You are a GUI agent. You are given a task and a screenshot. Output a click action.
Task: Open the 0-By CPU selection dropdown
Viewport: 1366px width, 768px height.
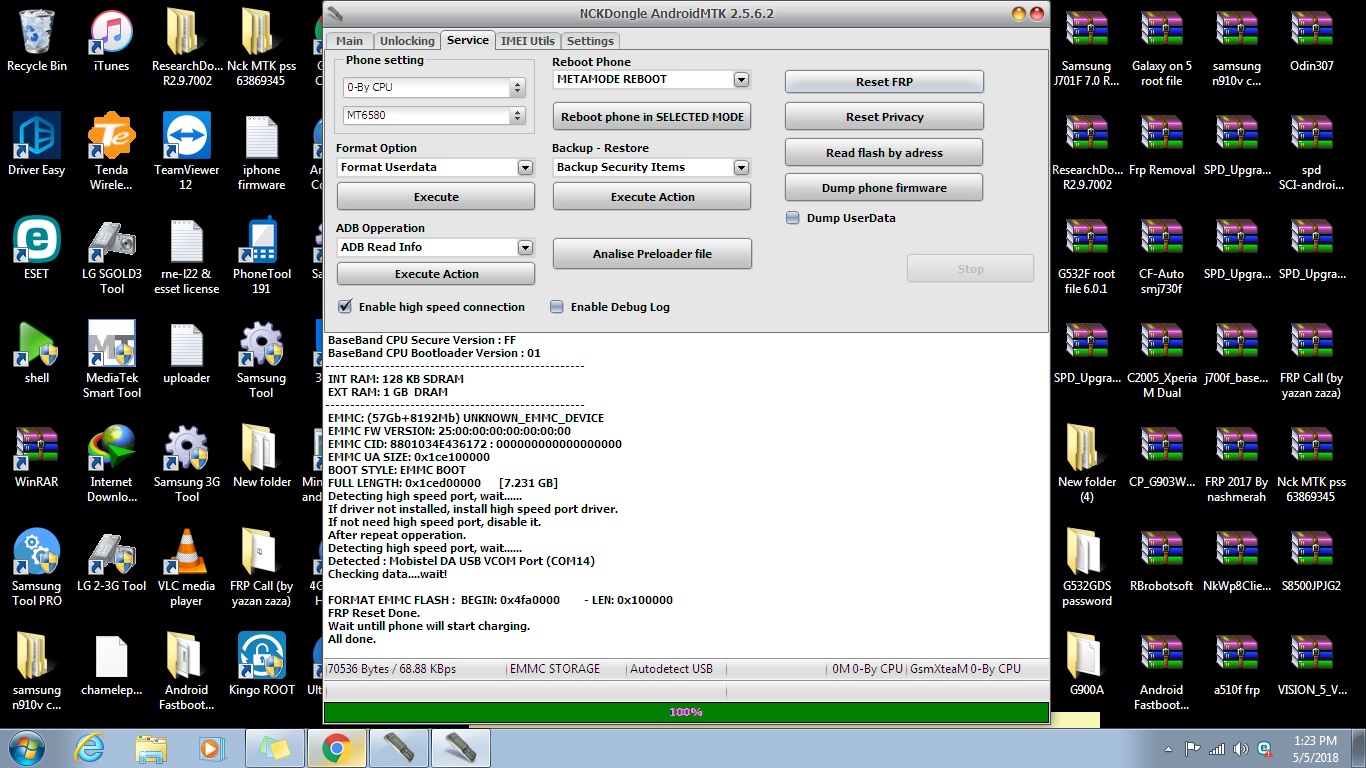tap(434, 87)
